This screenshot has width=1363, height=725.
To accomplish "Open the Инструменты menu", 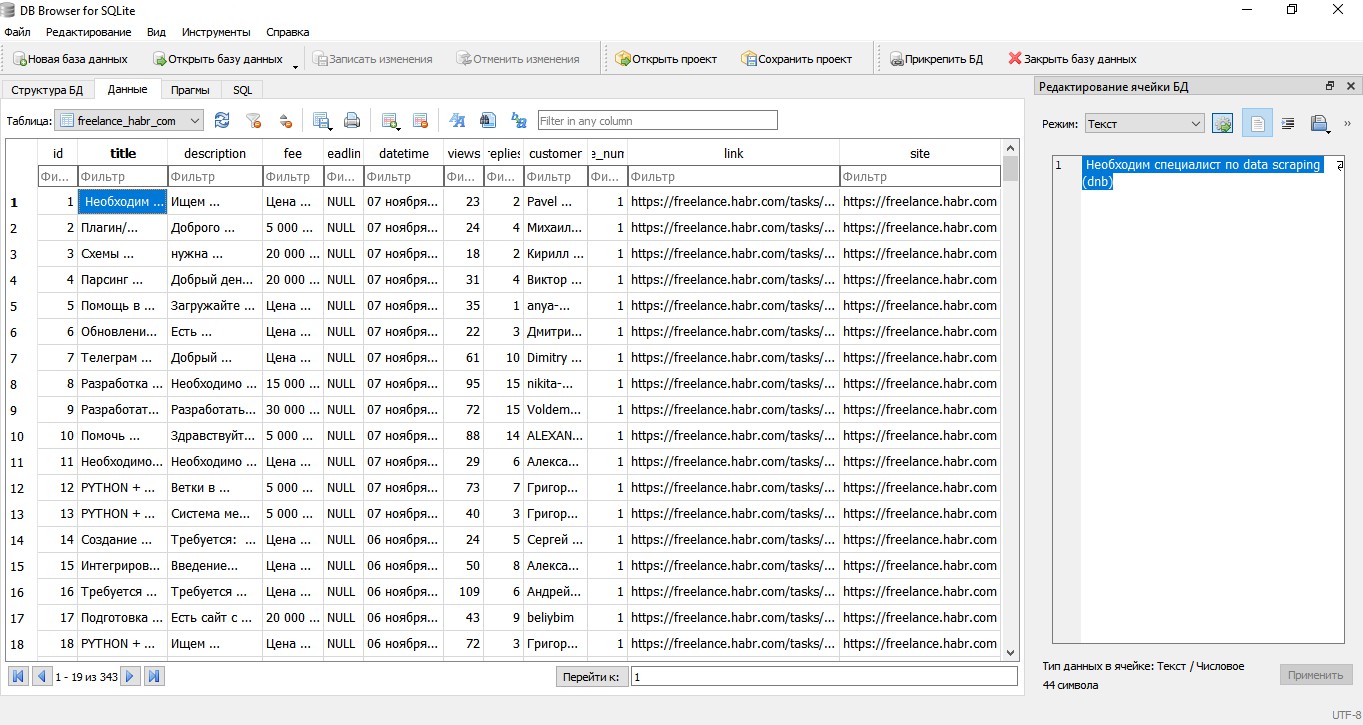I will [216, 32].
